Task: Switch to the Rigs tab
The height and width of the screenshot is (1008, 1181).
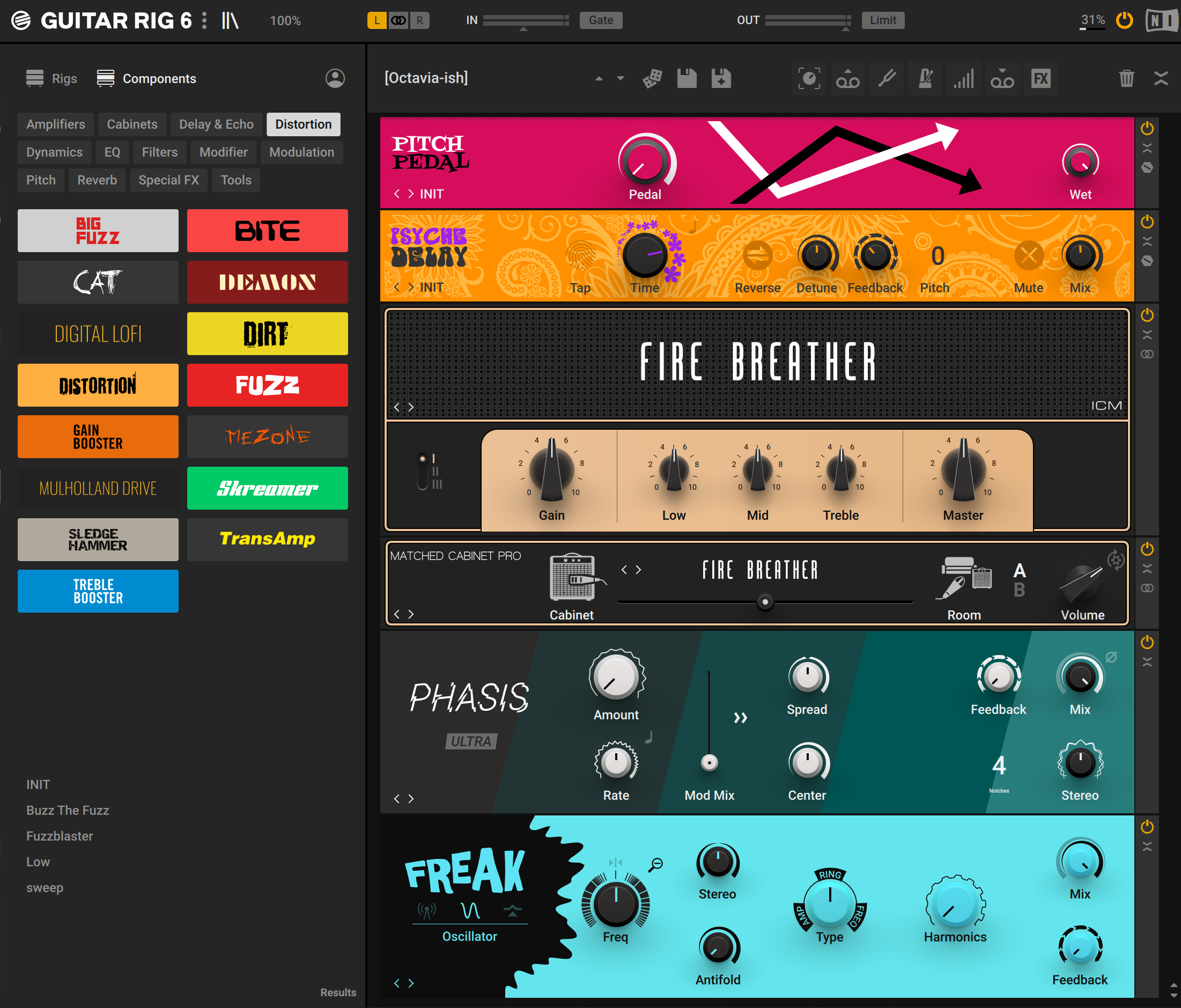Action: pos(51,78)
